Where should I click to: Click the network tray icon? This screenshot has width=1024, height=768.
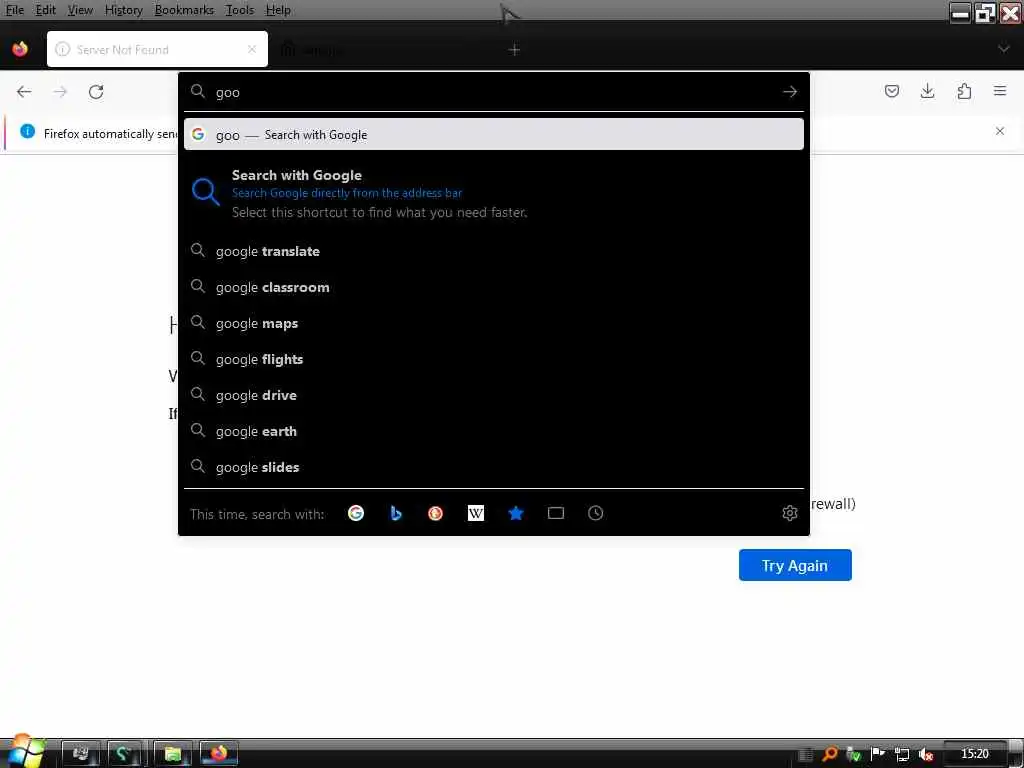tap(902, 754)
